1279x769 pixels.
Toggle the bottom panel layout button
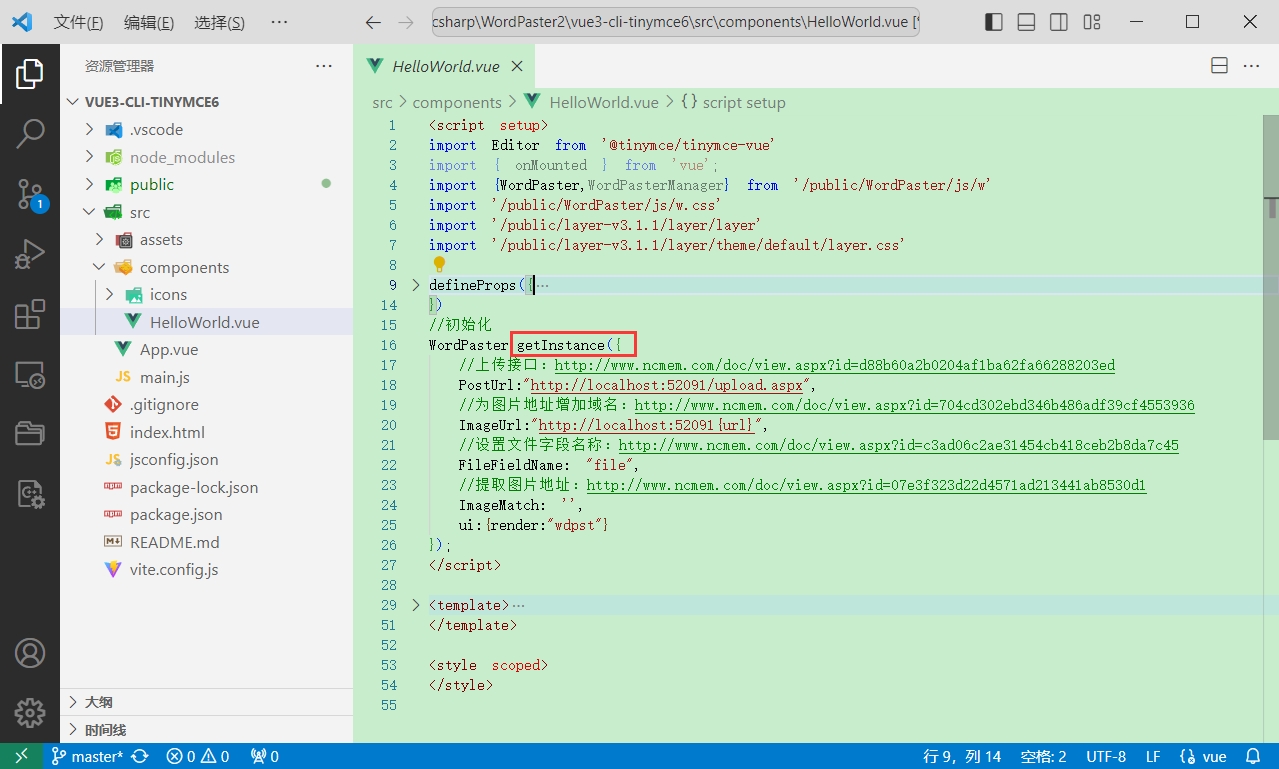click(1026, 22)
